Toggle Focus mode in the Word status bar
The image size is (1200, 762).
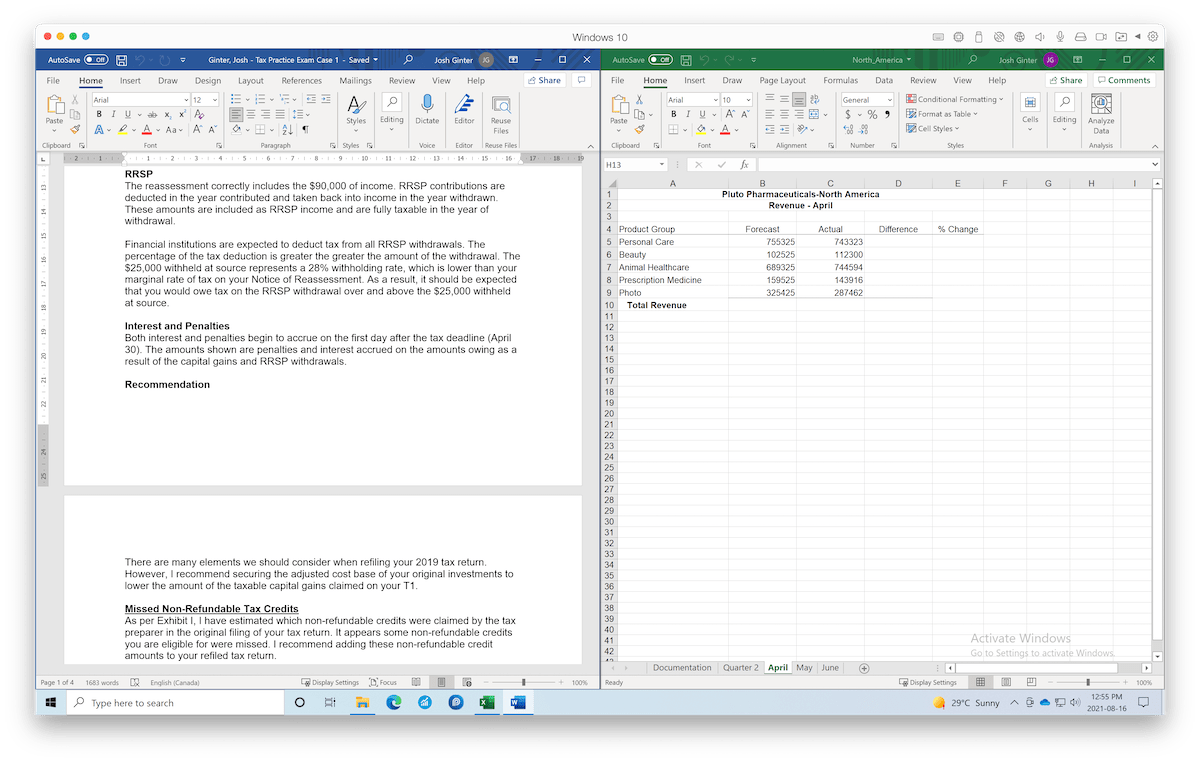(382, 683)
